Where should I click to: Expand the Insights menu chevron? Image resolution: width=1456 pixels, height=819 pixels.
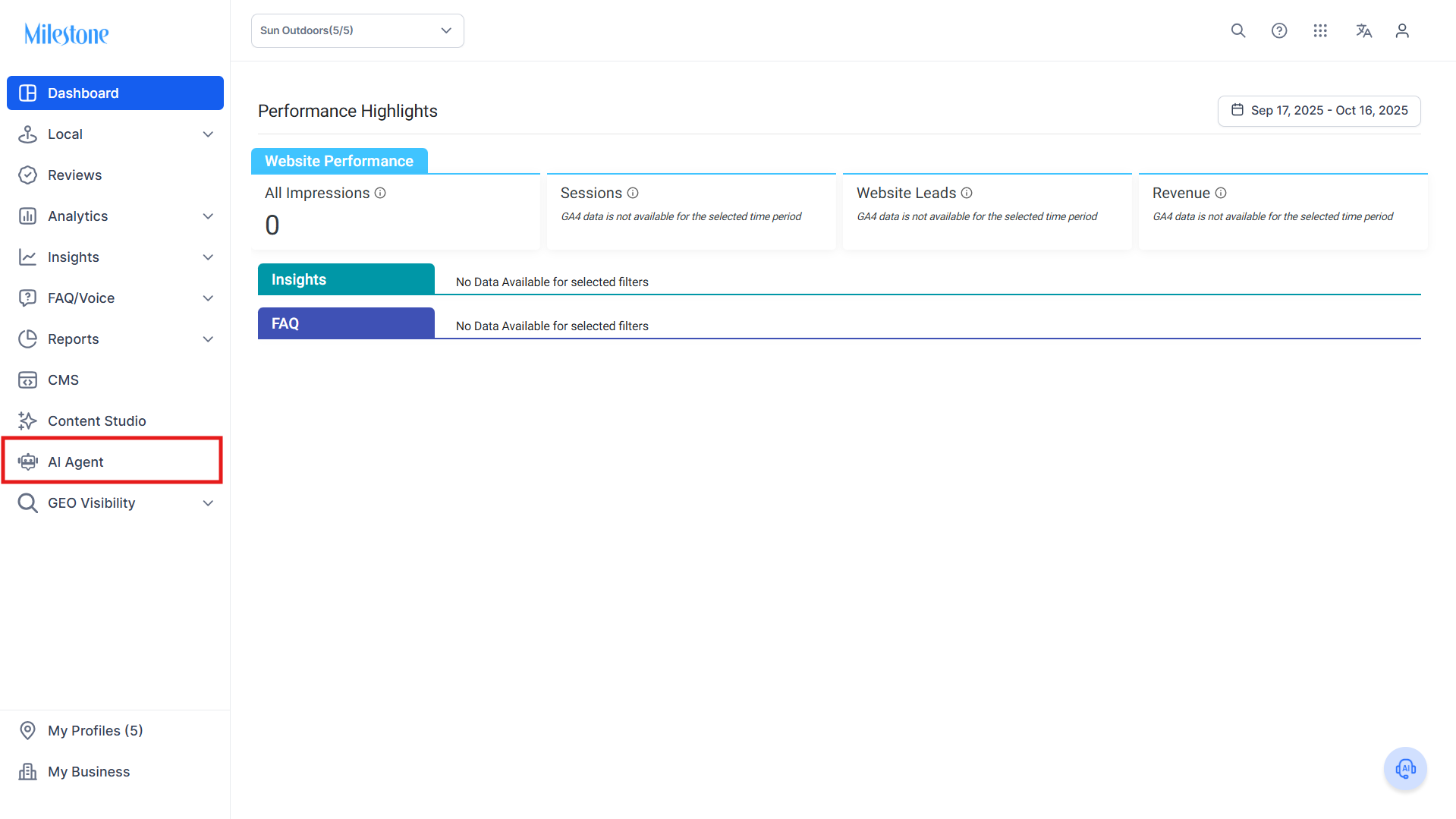(208, 257)
